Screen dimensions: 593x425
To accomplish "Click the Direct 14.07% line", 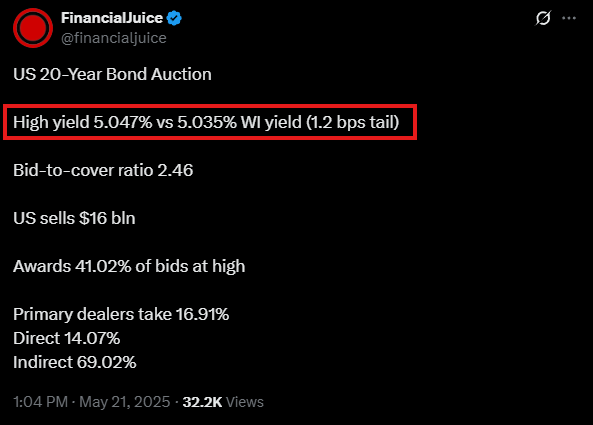I will [67, 338].
